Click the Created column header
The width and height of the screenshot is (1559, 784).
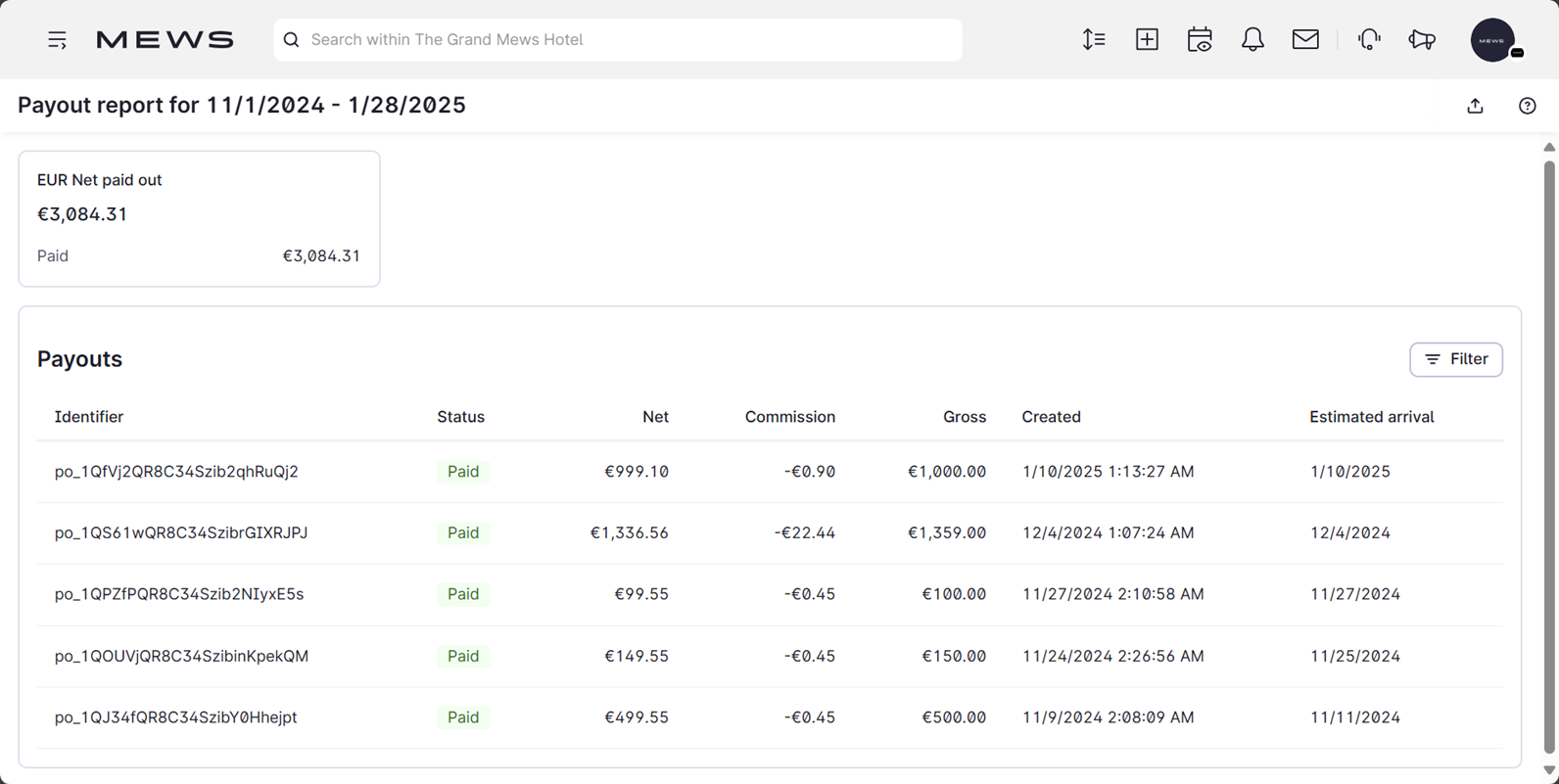tap(1051, 417)
